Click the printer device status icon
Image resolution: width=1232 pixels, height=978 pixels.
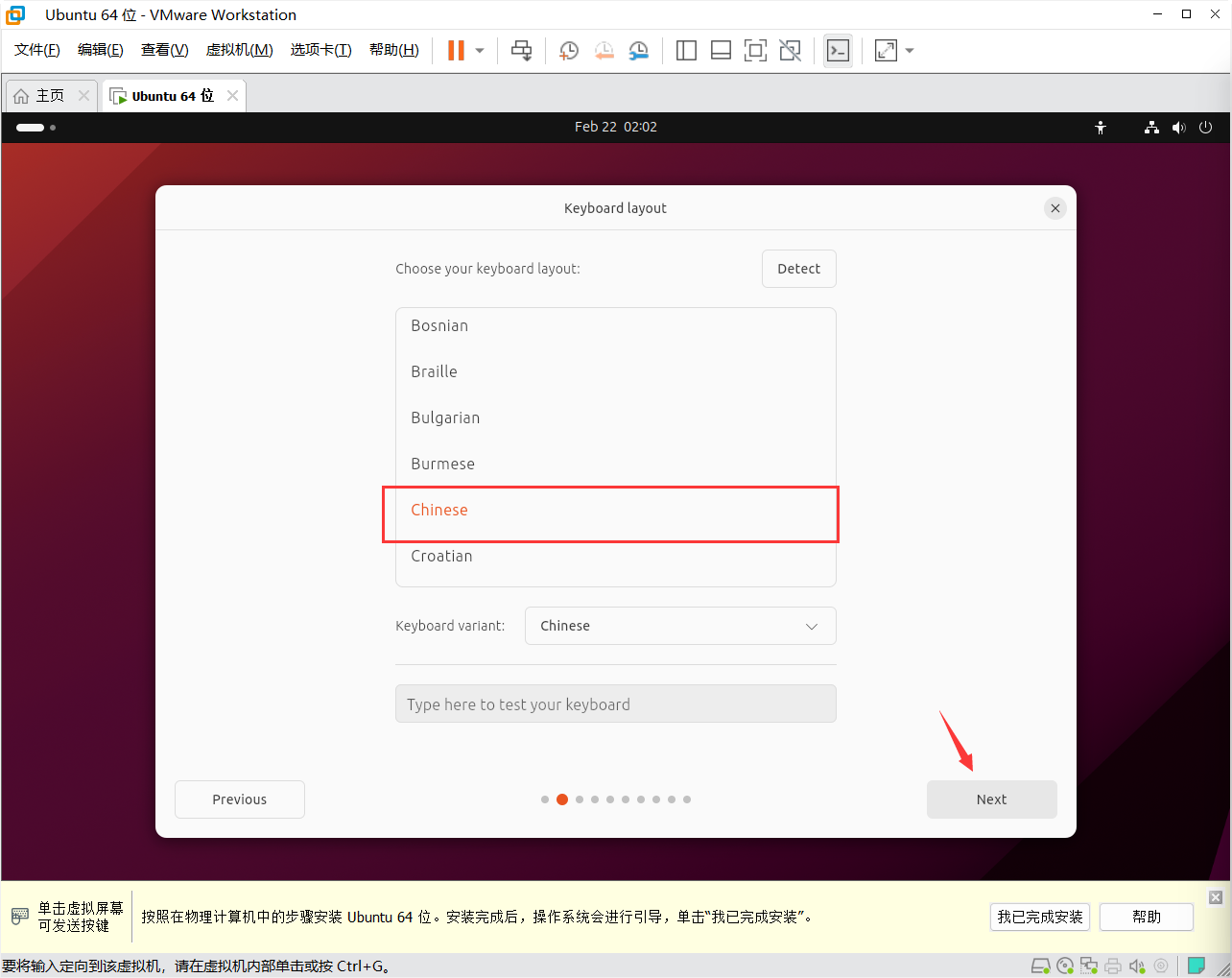pos(1113,966)
